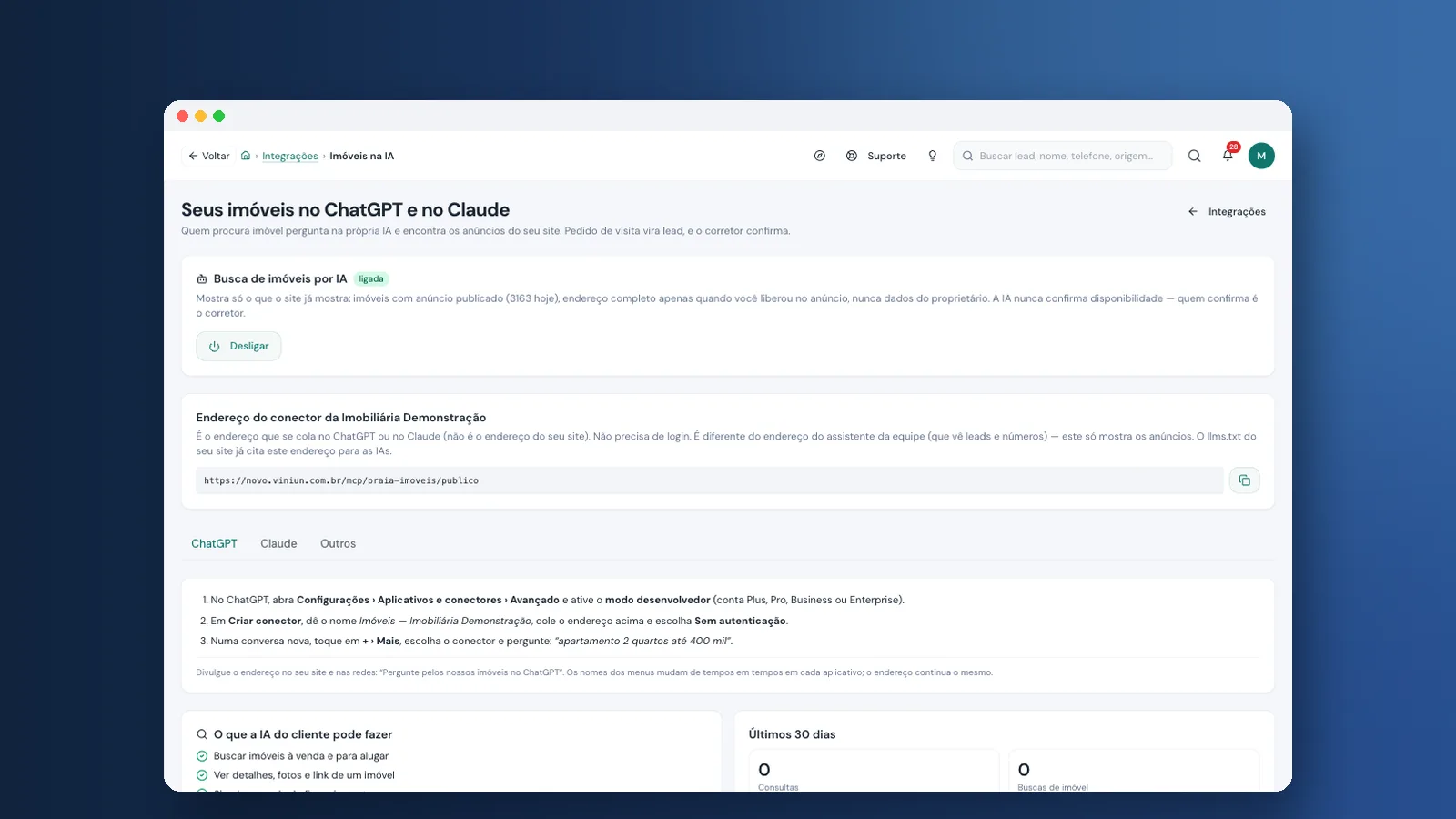1456x819 pixels.
Task: Open the user avatar M menu
Action: tap(1261, 156)
